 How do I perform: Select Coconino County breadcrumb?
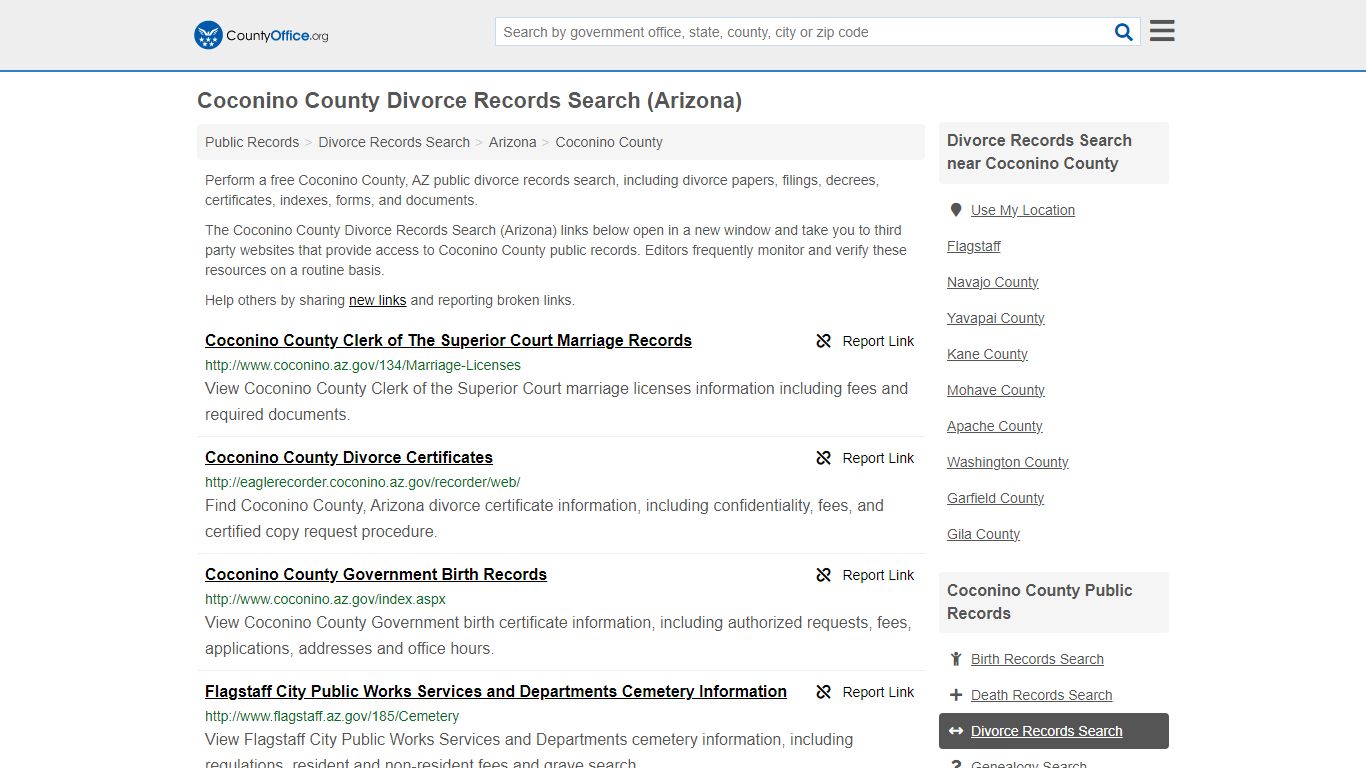tap(609, 142)
